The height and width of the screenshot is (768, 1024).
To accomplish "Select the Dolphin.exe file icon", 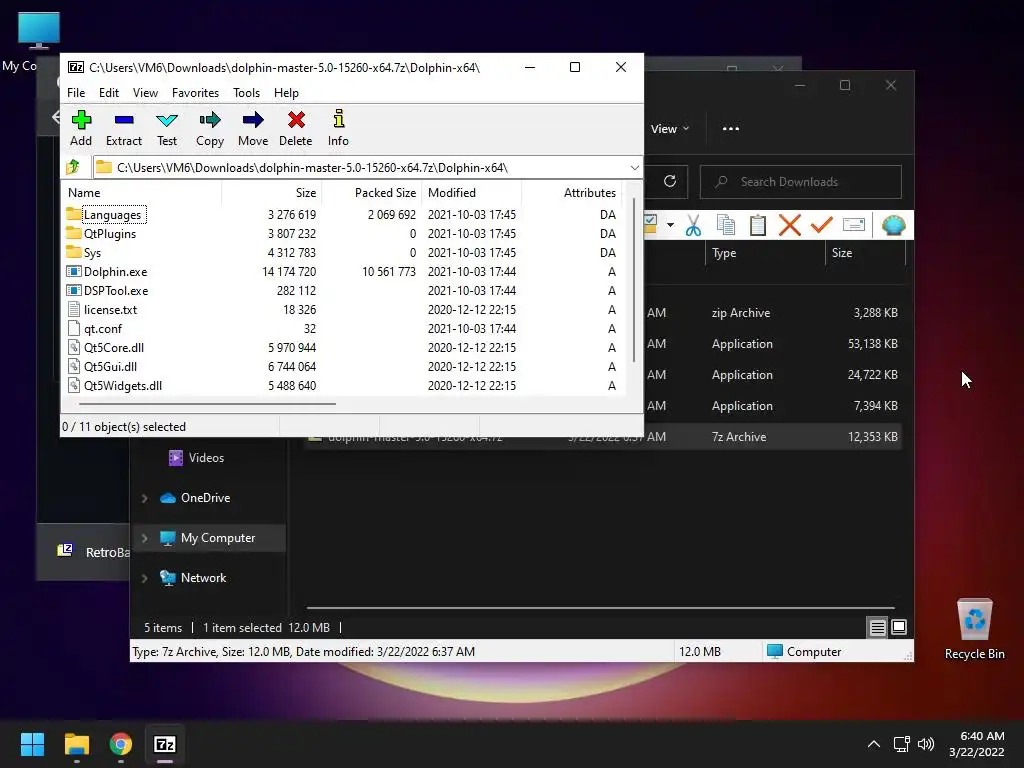I will click(74, 271).
